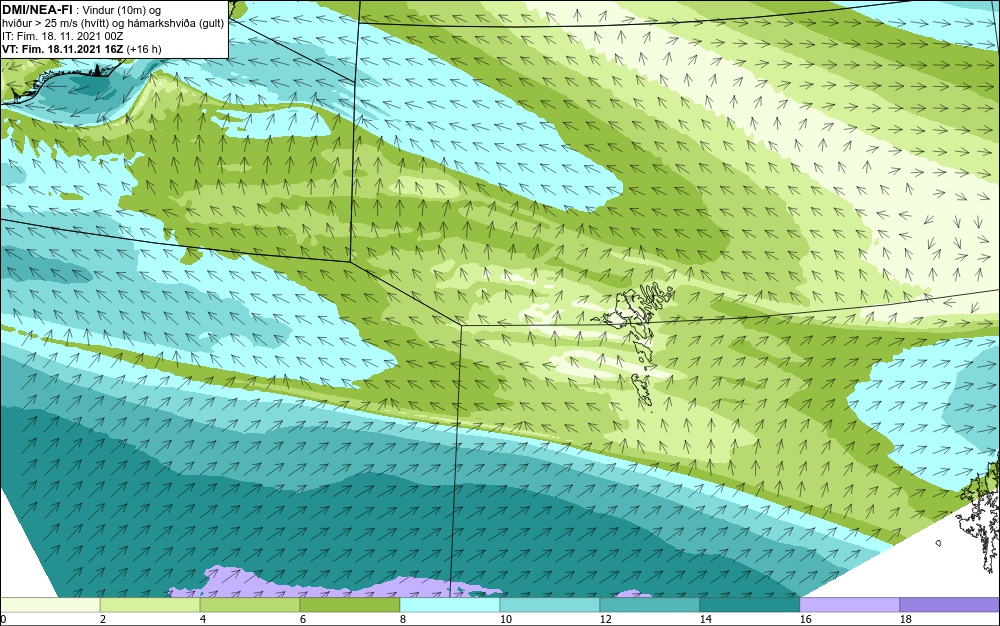
Task: Click the 6–8 m/s olive green legend swatch
Action: pos(349,605)
